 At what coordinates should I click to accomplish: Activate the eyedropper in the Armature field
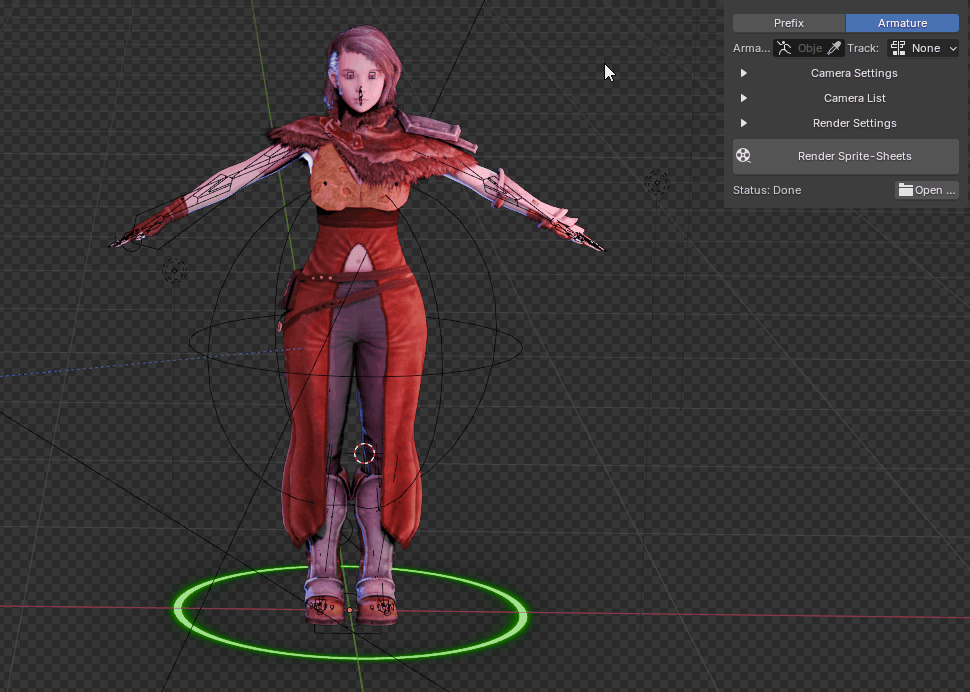(834, 48)
